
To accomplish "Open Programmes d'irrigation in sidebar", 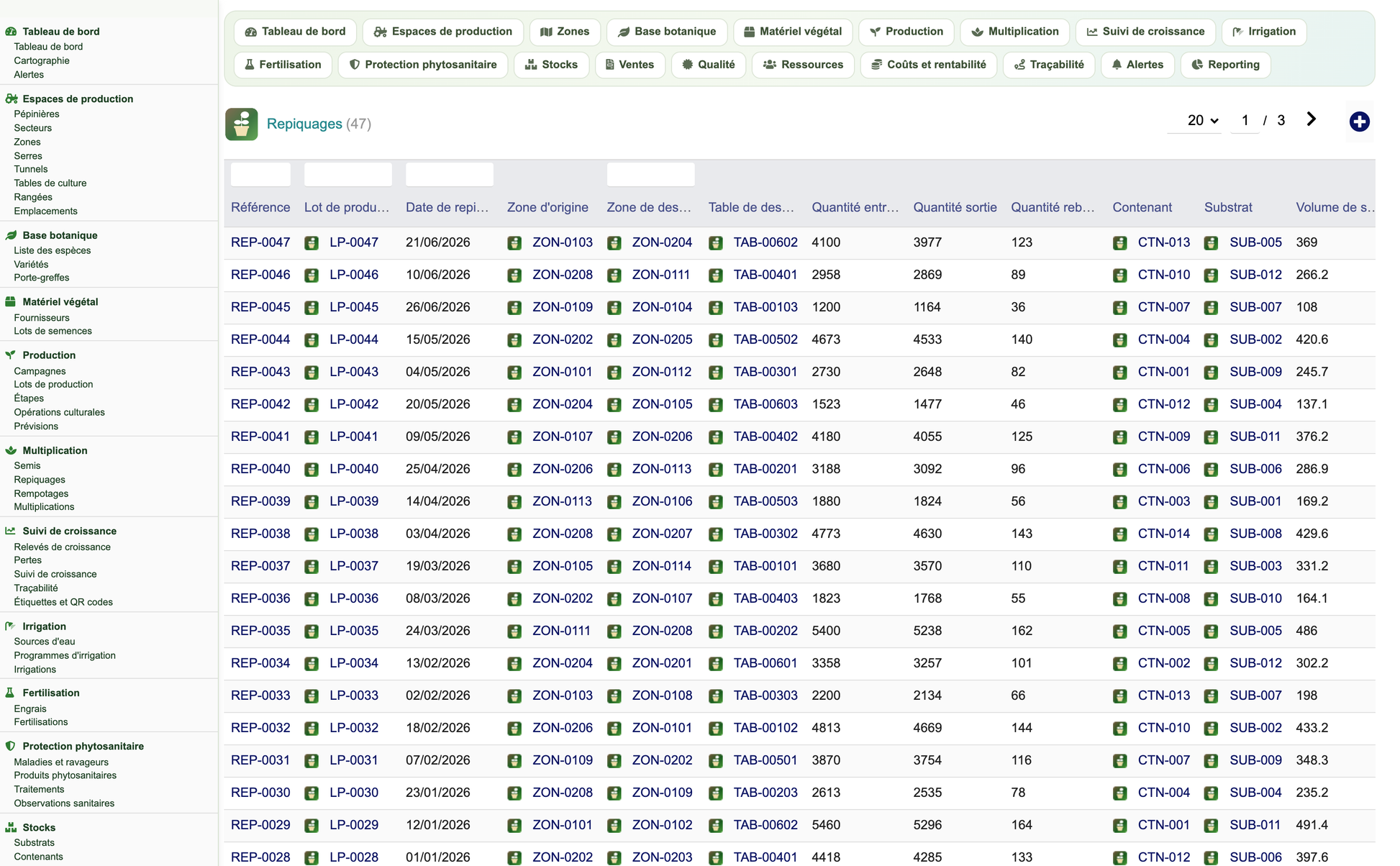I will click(65, 655).
